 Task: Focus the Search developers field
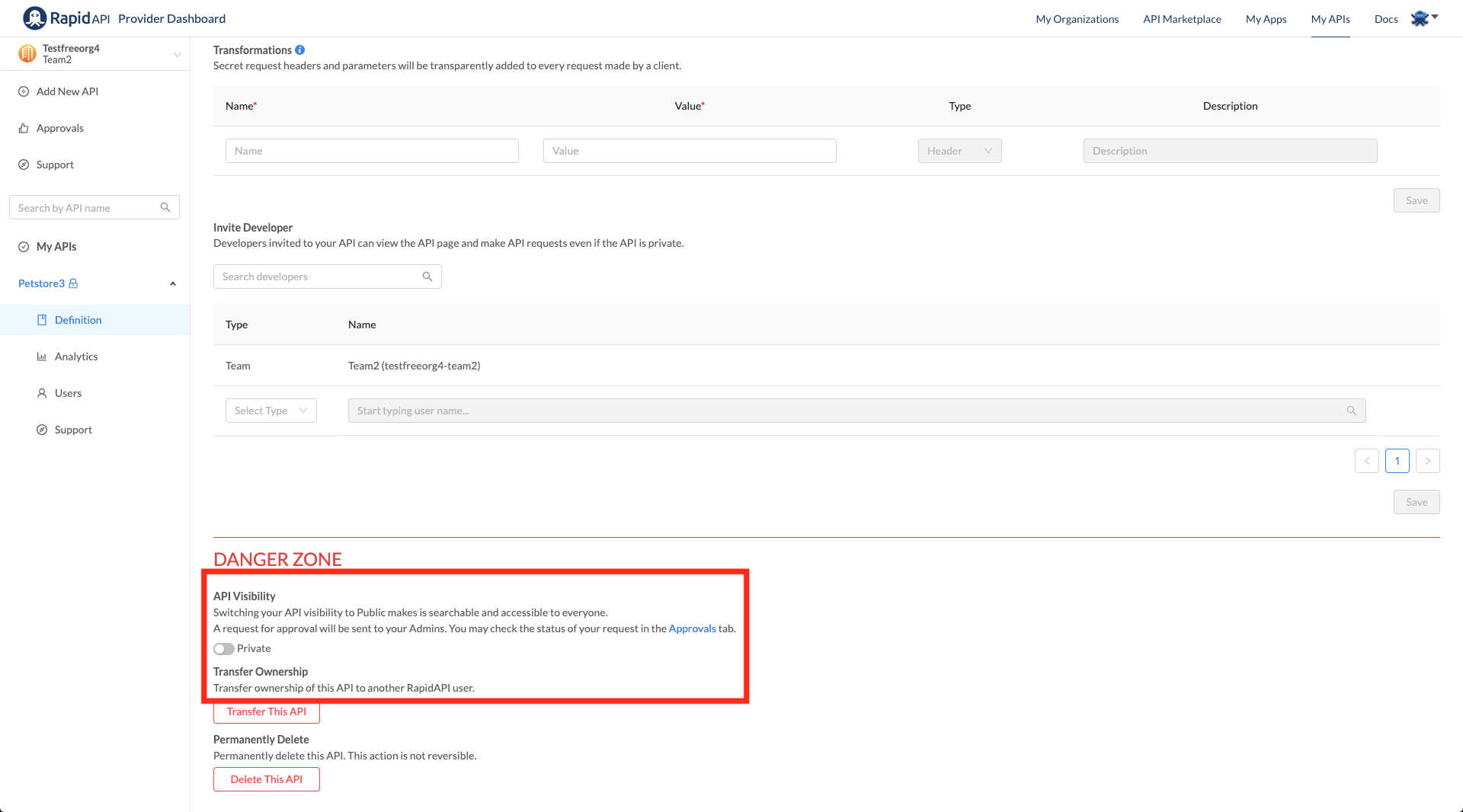(x=328, y=277)
